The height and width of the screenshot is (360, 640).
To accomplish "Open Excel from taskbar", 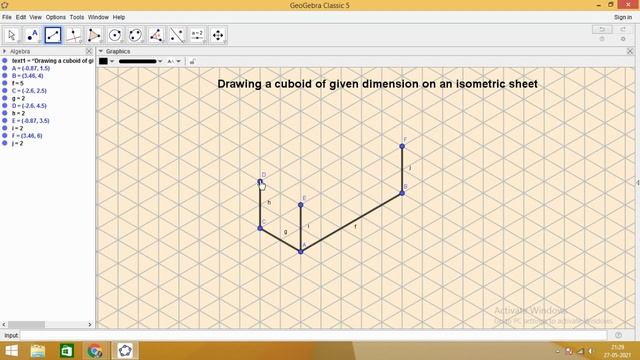I will coord(67,351).
